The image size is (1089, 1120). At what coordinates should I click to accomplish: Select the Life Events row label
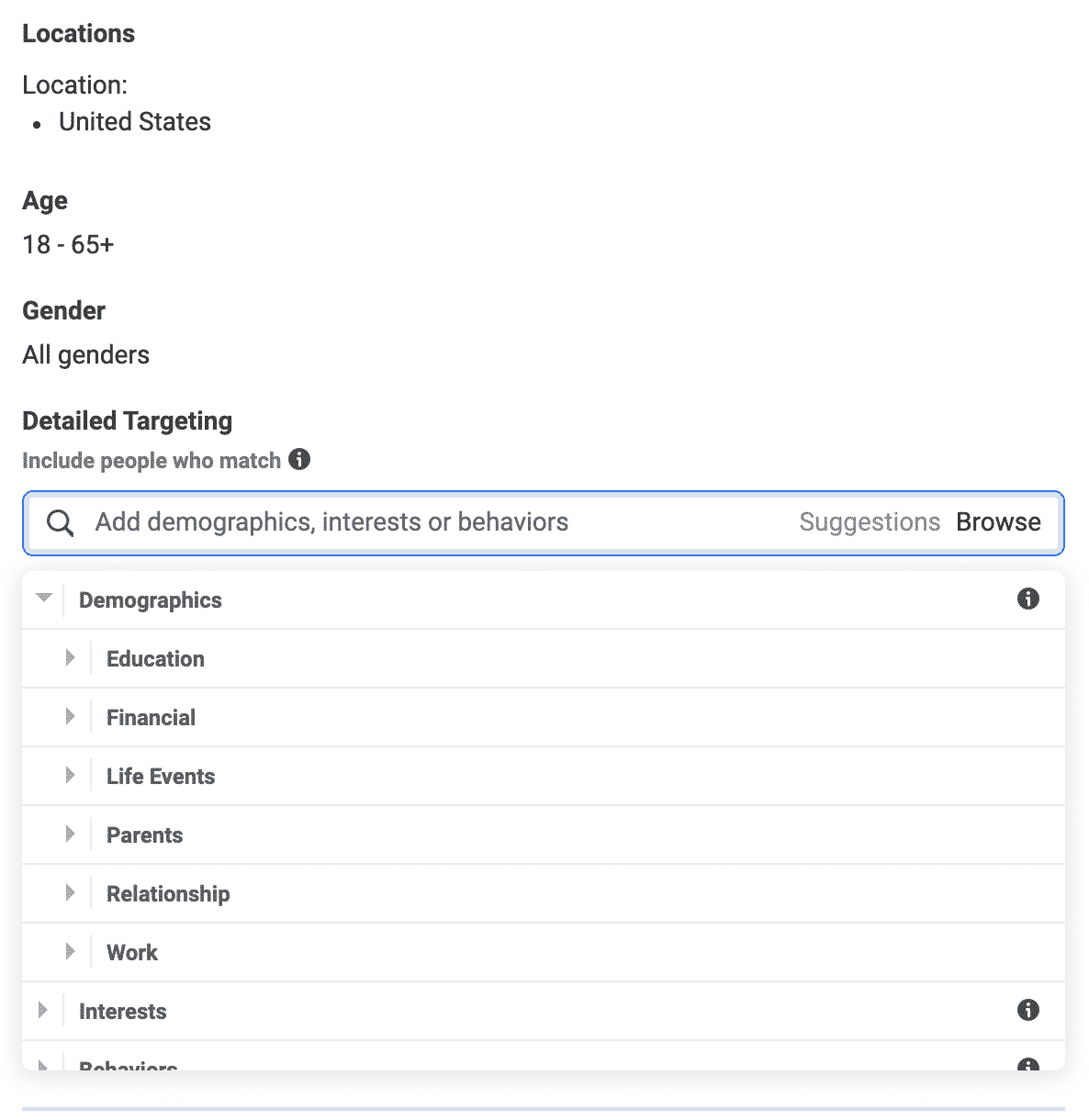pos(161,777)
